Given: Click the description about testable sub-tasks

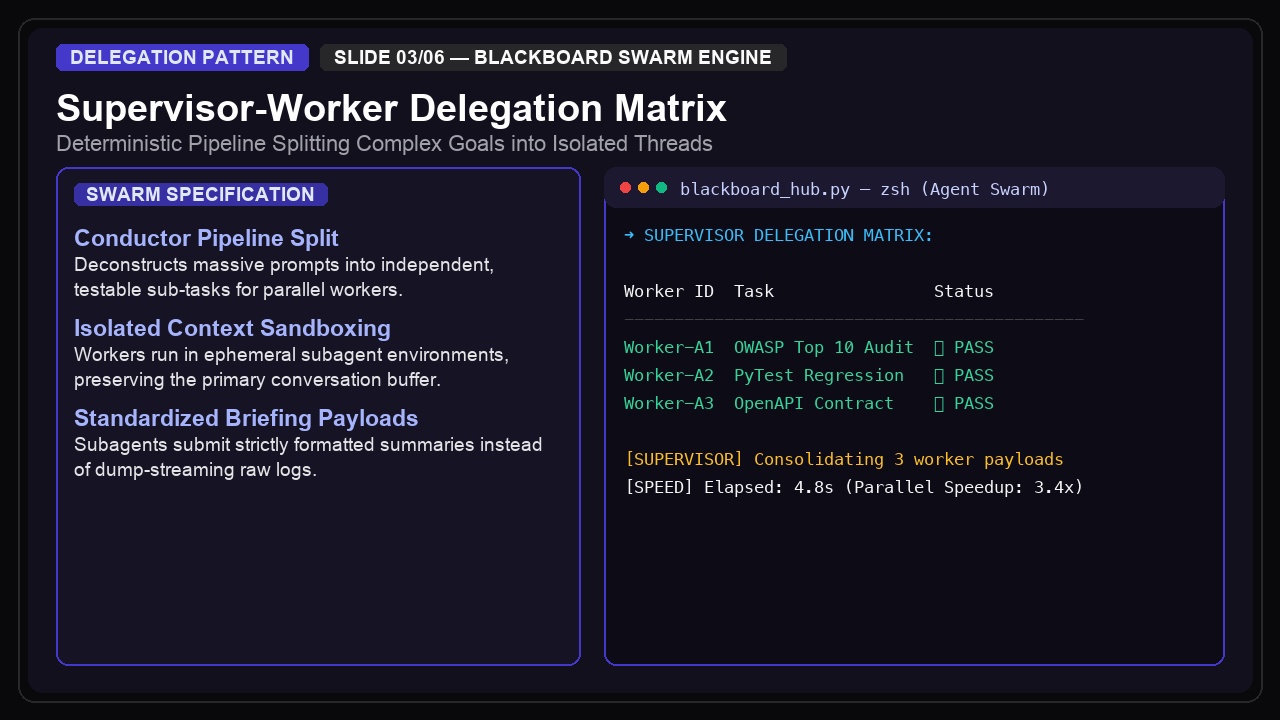Looking at the screenshot, I should click(284, 278).
